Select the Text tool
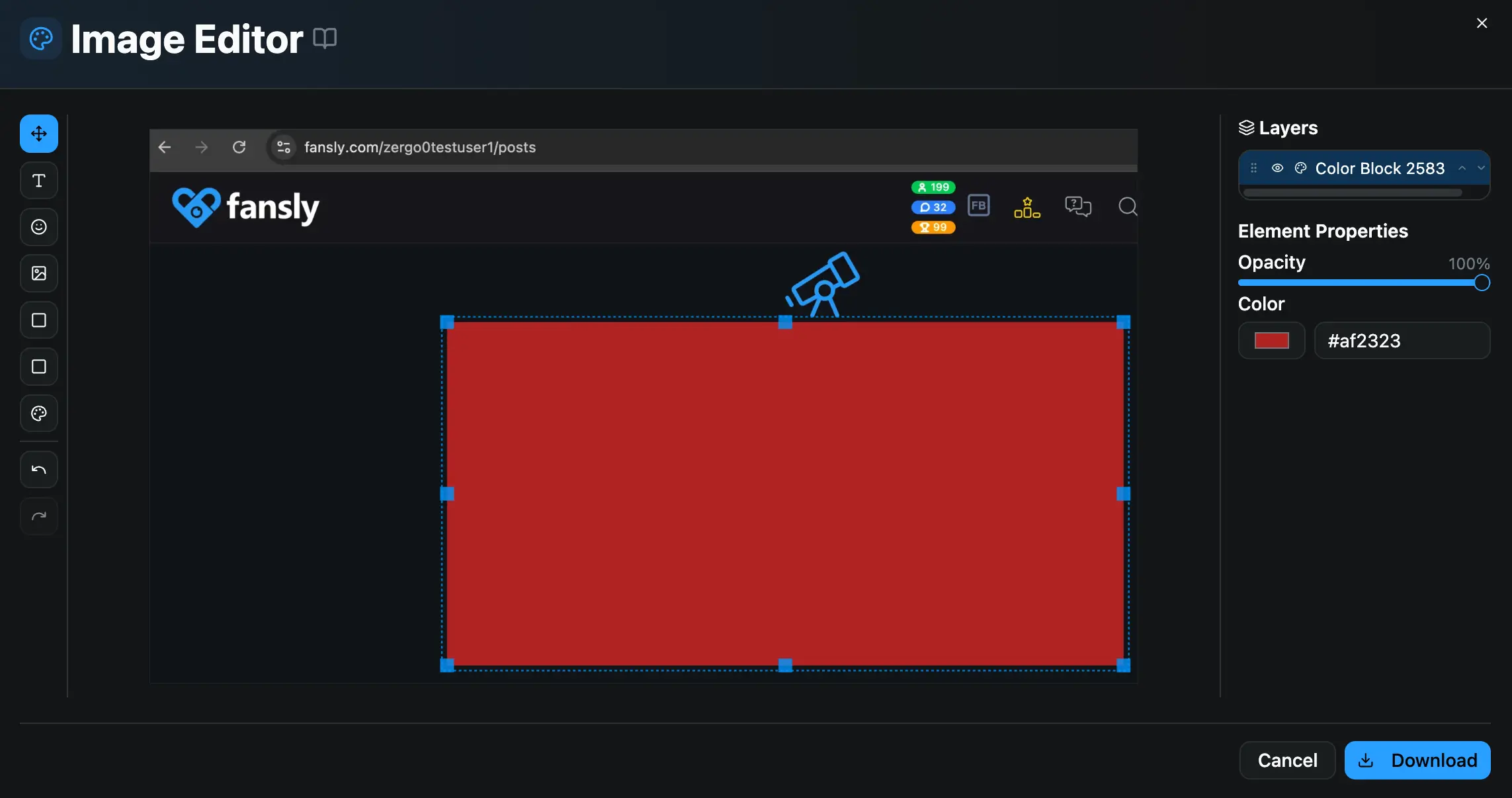This screenshot has height=798, width=1512. click(x=38, y=180)
